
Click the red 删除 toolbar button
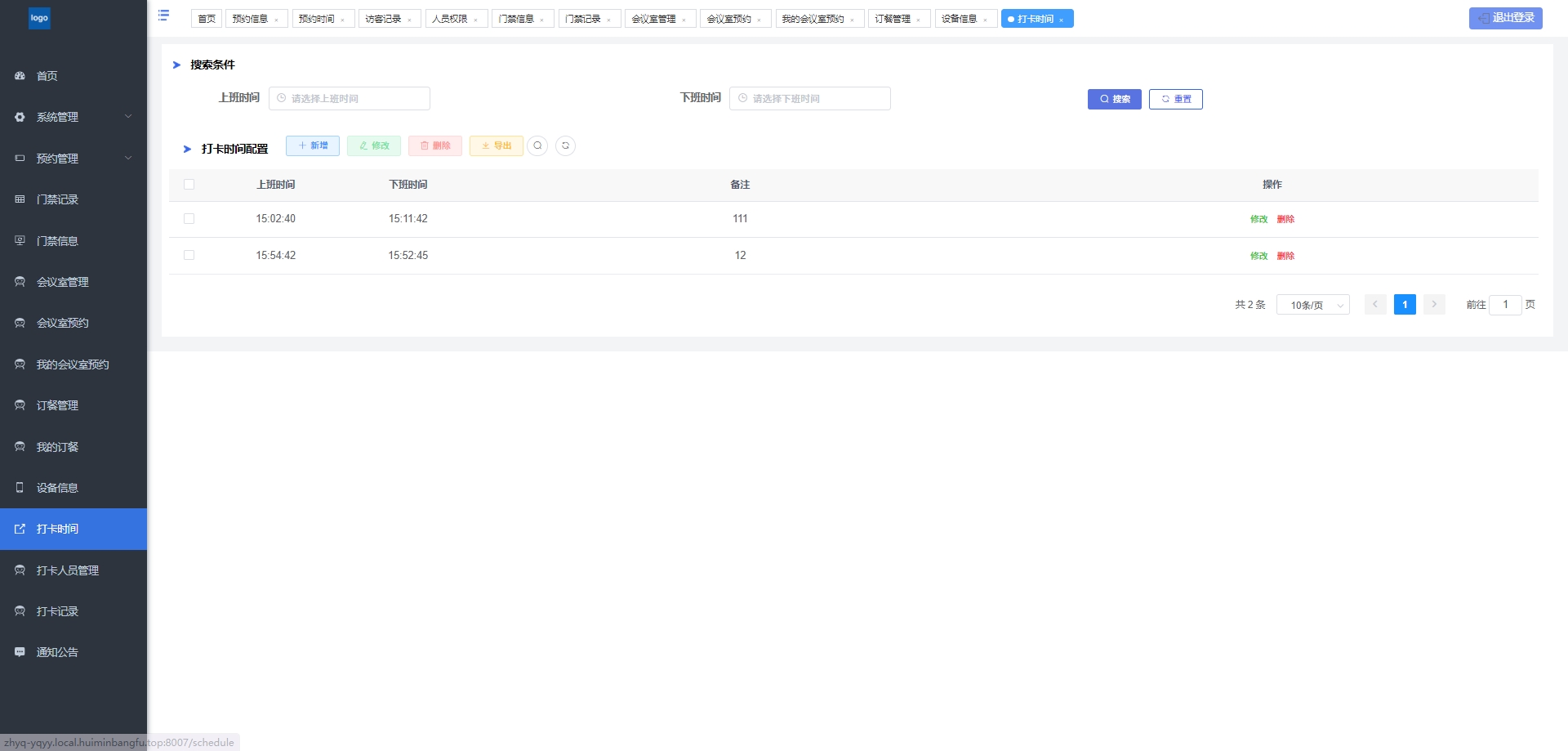[435, 145]
